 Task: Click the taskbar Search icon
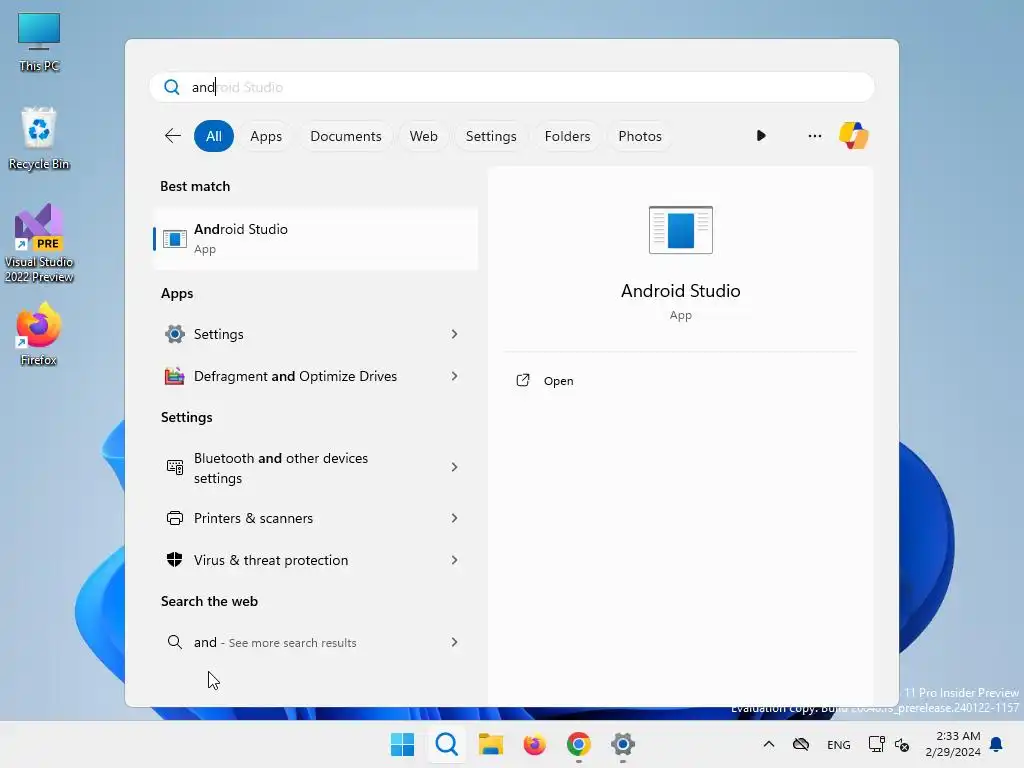[x=447, y=744]
